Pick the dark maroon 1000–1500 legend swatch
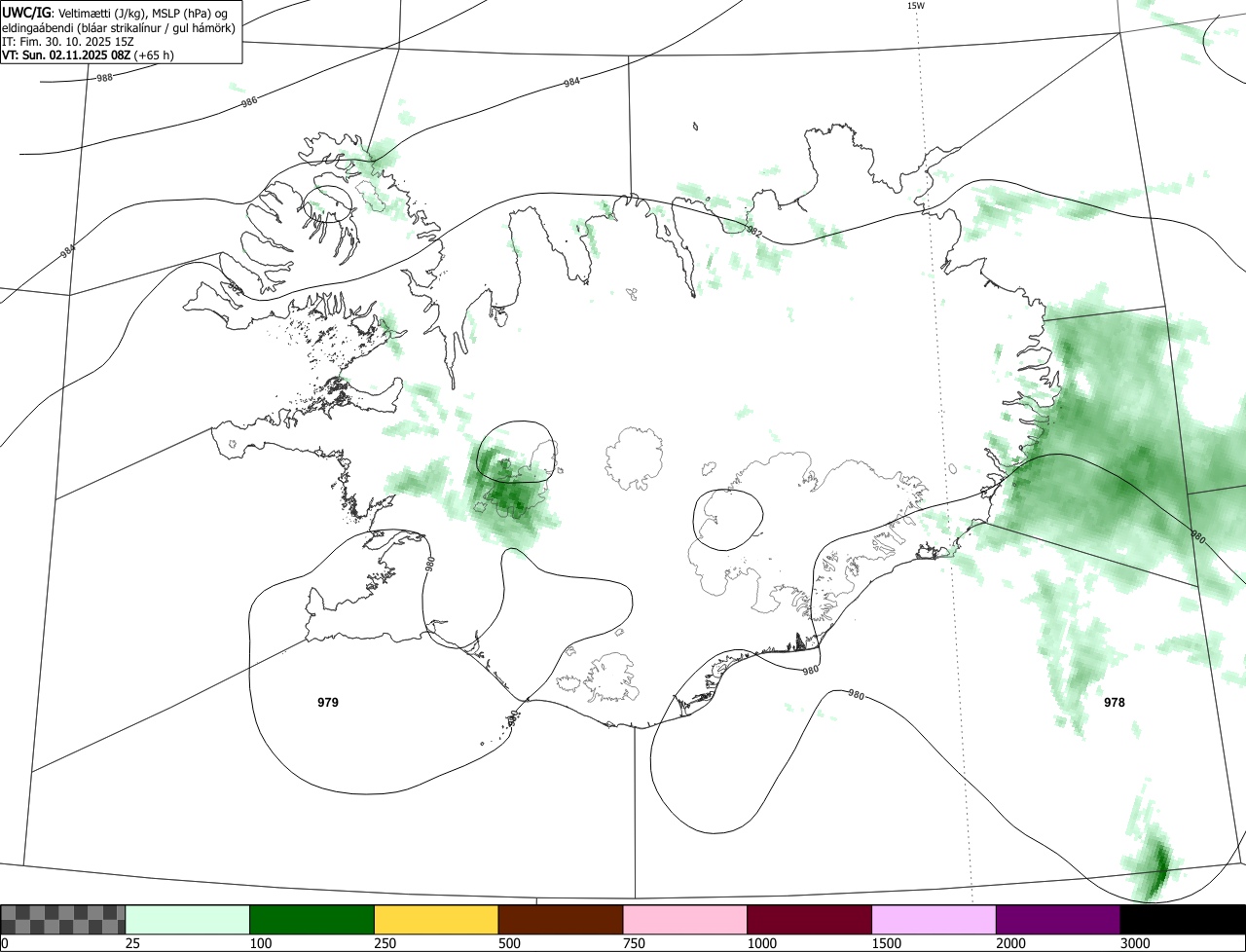 point(810,920)
